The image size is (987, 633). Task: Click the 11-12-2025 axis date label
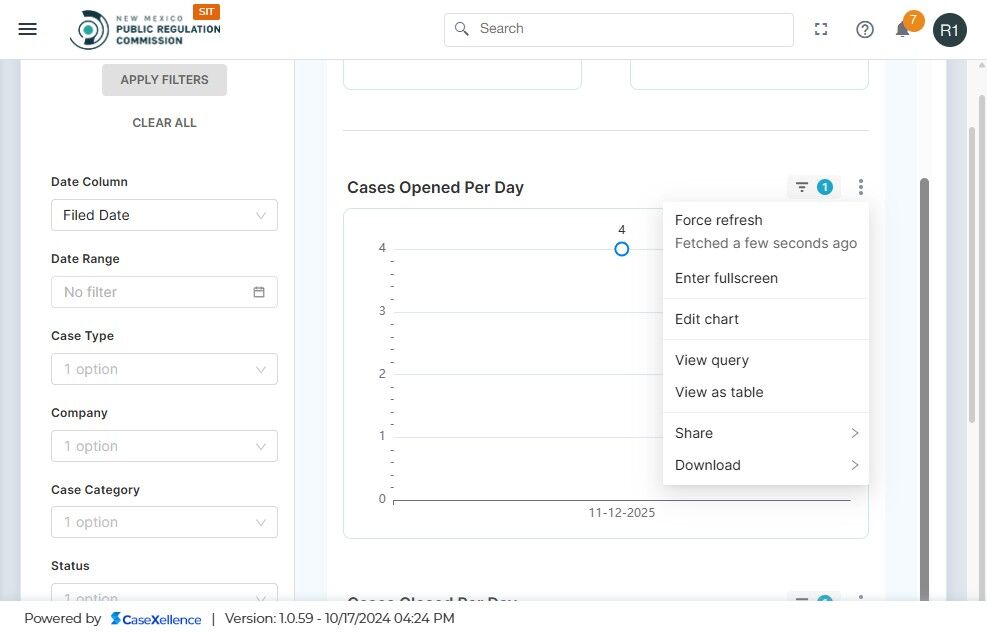(621, 513)
